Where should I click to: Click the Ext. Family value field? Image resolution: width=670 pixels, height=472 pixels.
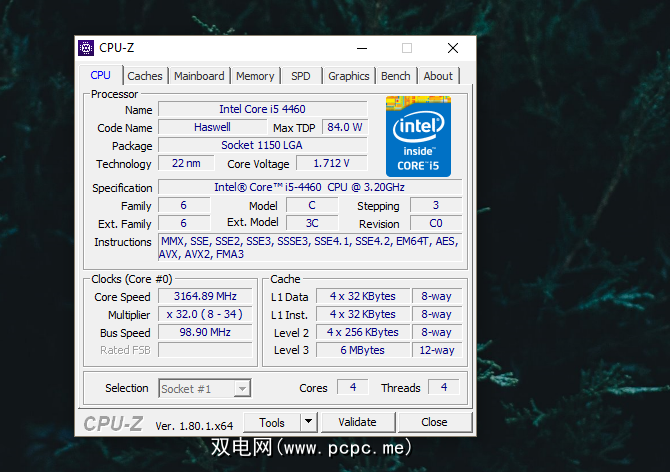184,223
